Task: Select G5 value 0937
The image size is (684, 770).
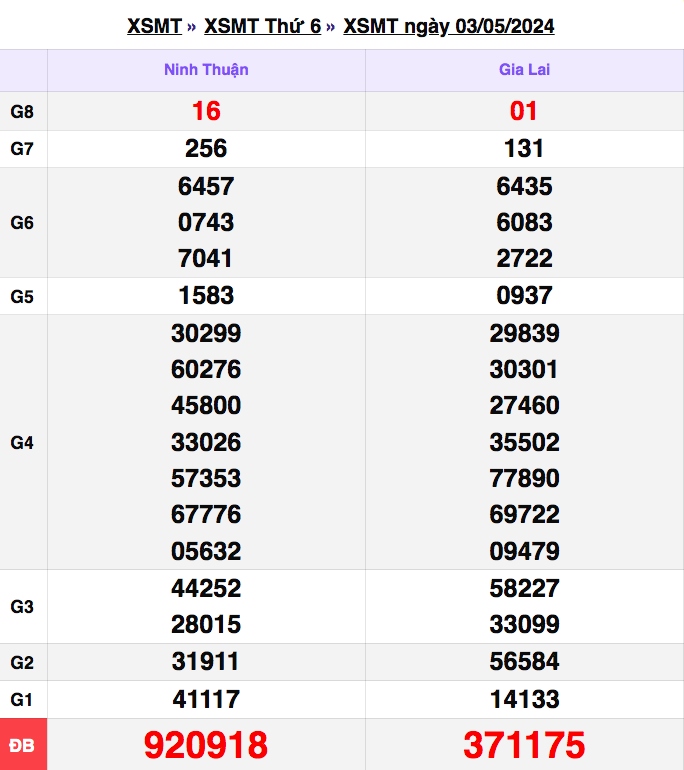Action: coord(524,296)
